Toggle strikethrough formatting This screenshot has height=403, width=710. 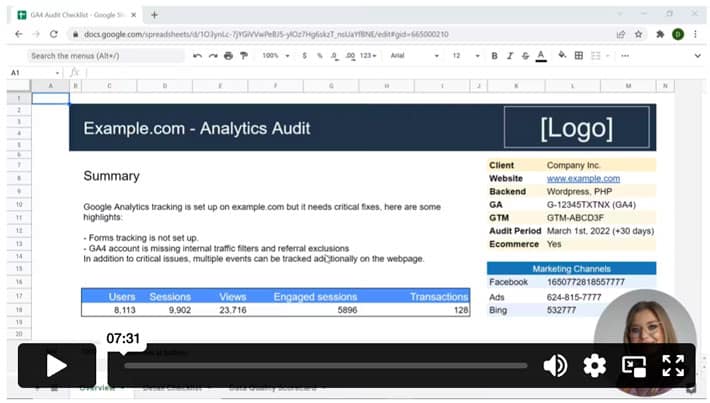[x=525, y=56]
